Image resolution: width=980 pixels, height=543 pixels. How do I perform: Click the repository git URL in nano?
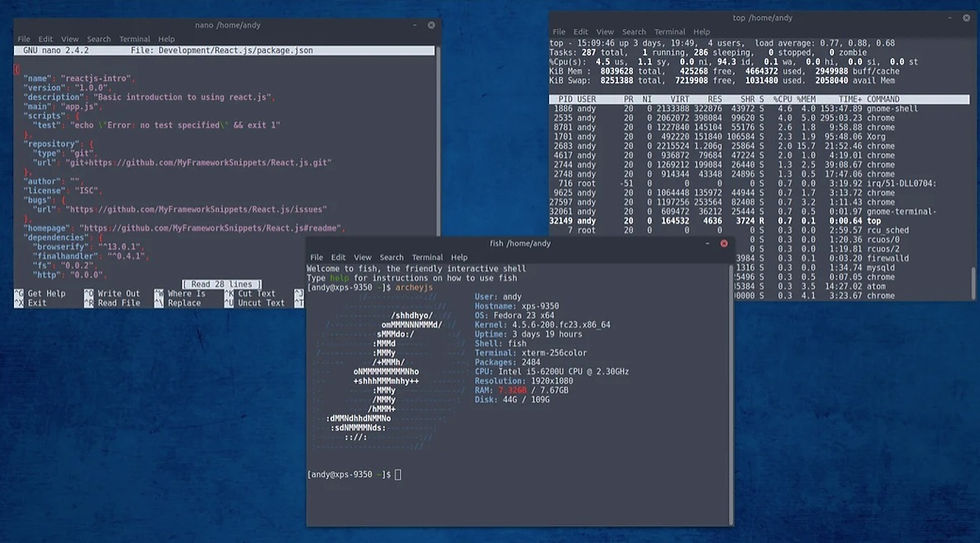[198, 162]
